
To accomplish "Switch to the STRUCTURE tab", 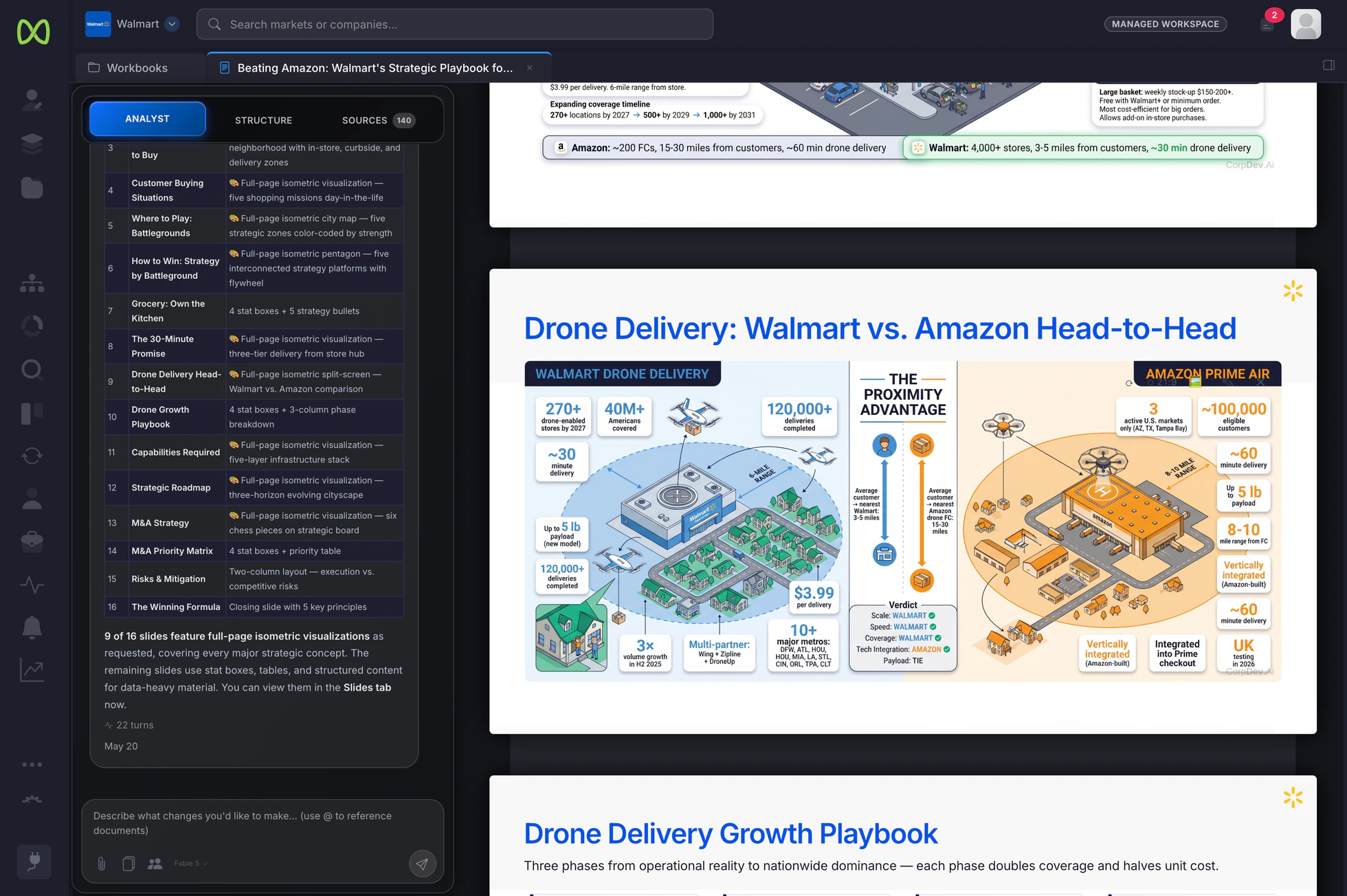I will click(263, 120).
